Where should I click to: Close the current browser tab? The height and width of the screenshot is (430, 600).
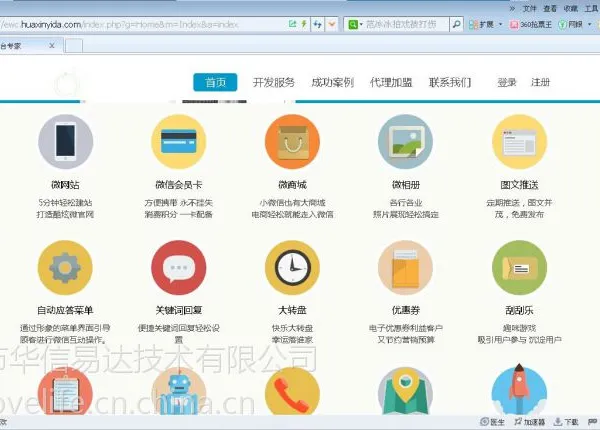tap(52, 46)
